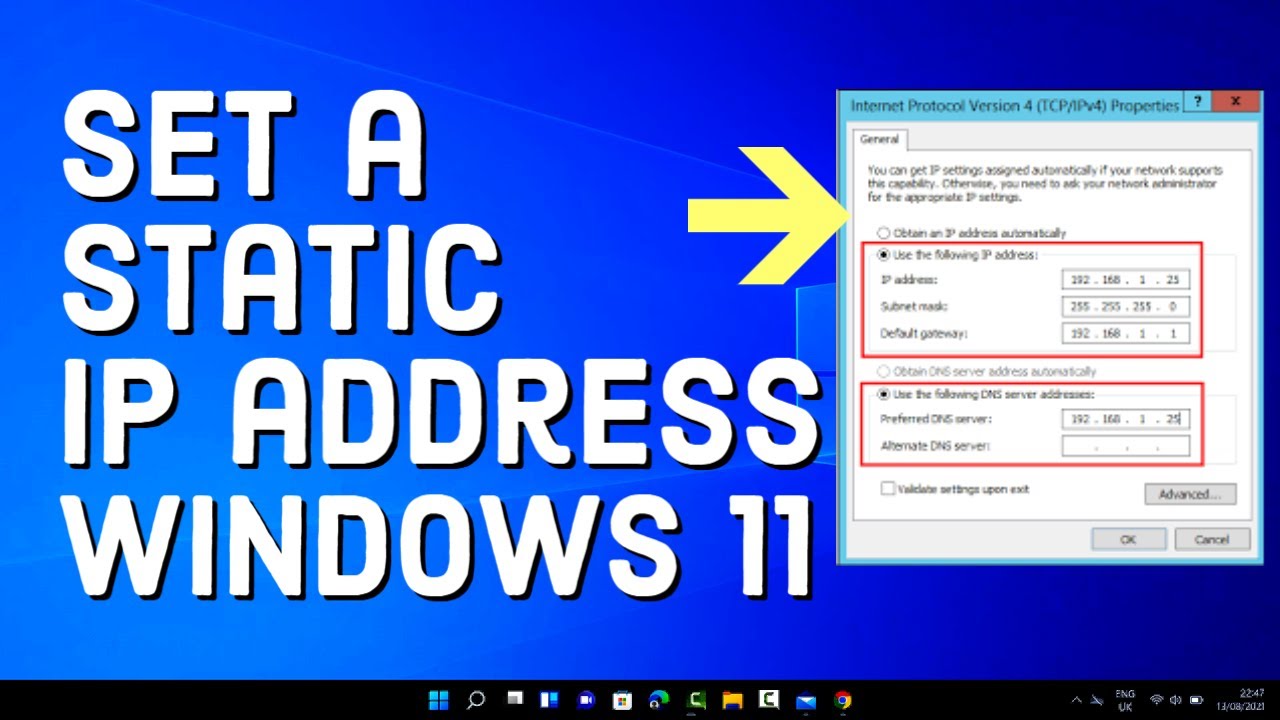
Task: Launch Teams Chat from taskbar
Action: pos(585,700)
